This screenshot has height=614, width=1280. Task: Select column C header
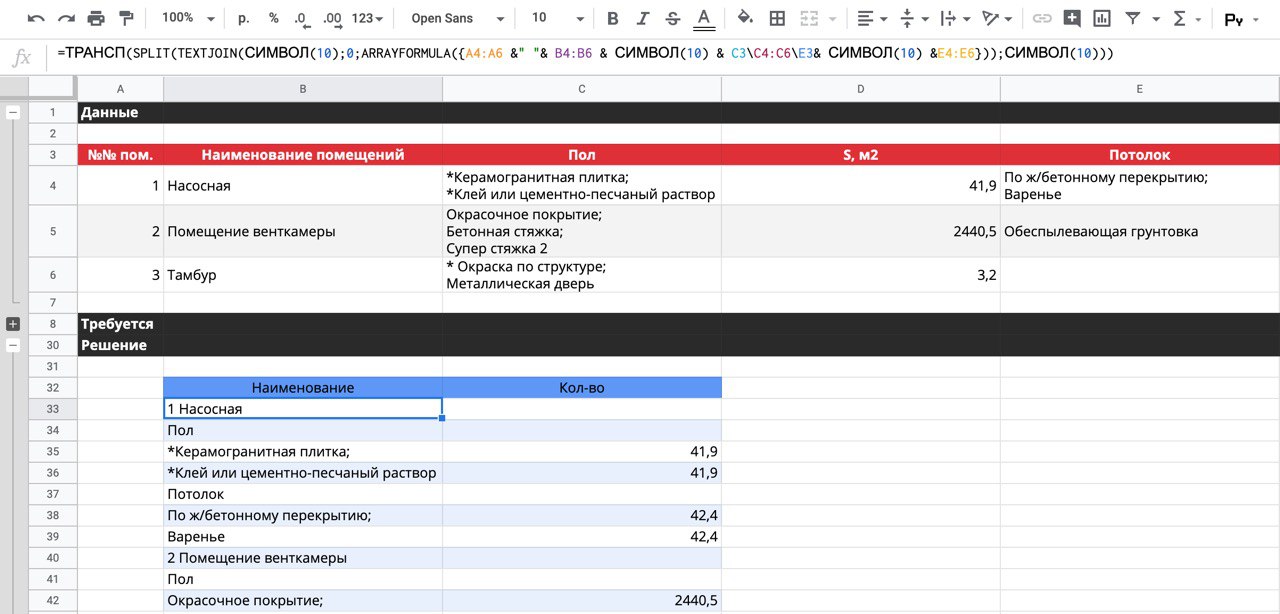(x=582, y=90)
